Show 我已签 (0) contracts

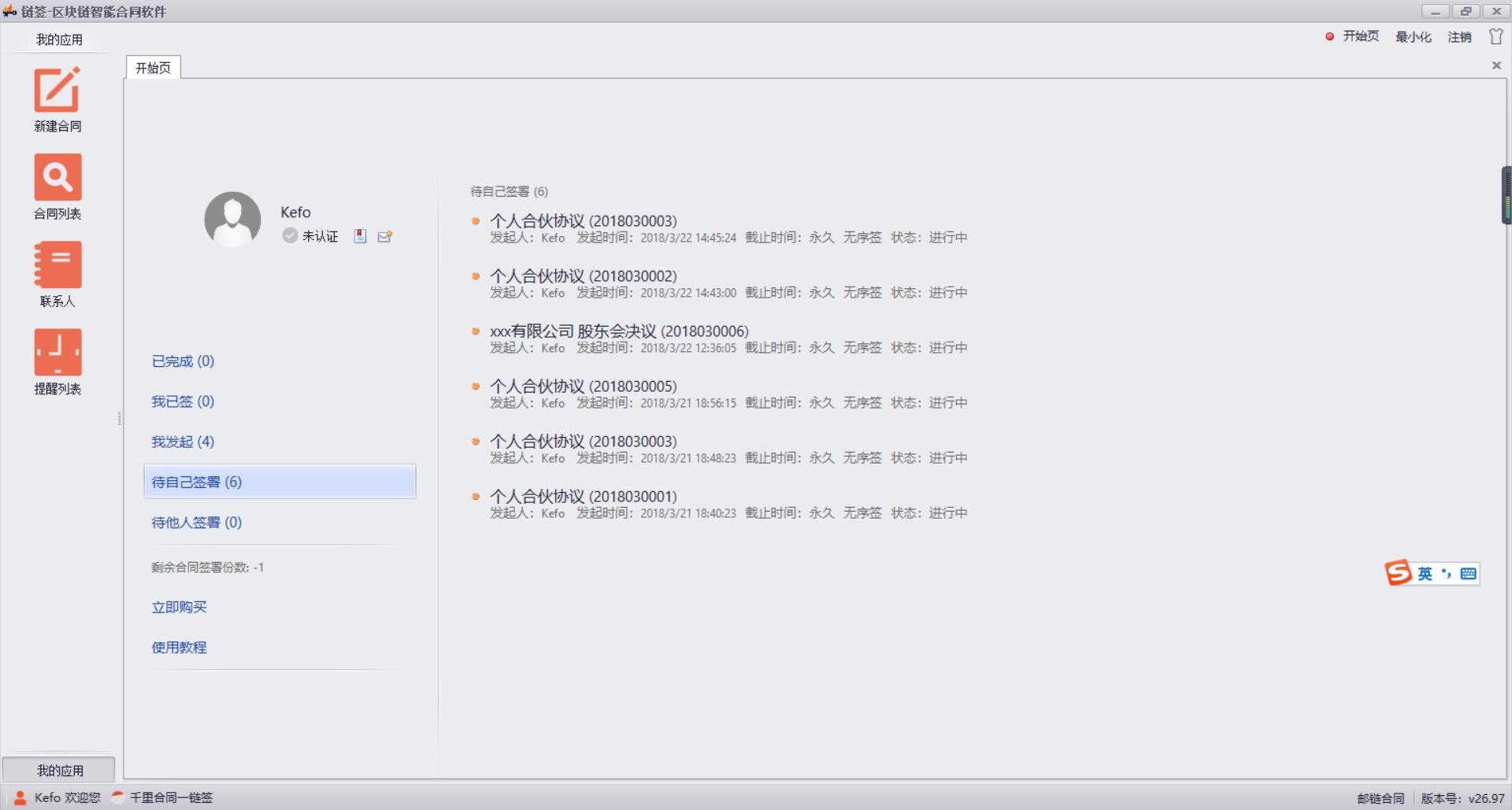click(x=183, y=401)
